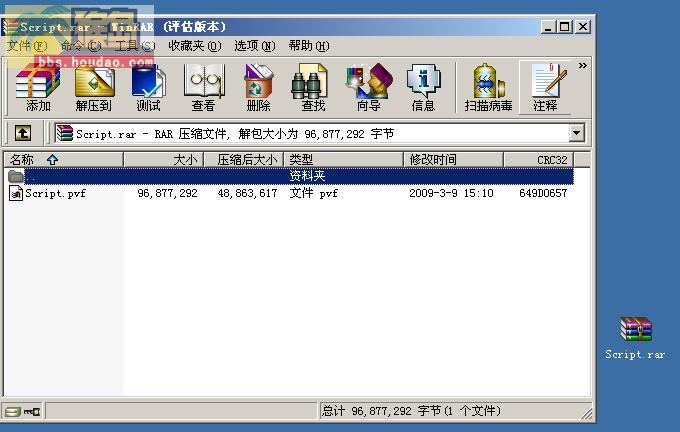Go up one level with the up-arrow button
This screenshot has width=680, height=432.
point(23,133)
